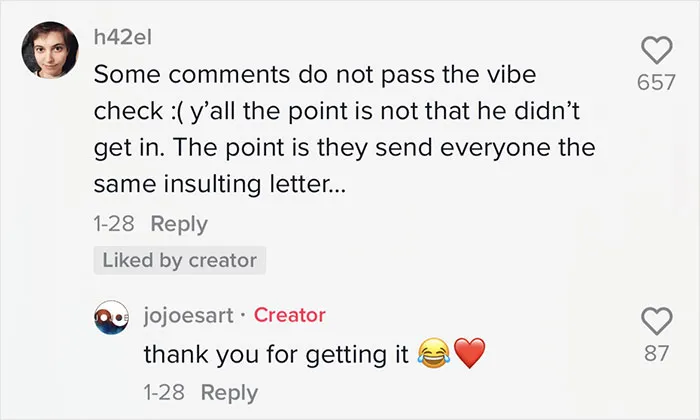Image resolution: width=700 pixels, height=420 pixels.
Task: Click the 87 like count
Action: click(x=657, y=353)
